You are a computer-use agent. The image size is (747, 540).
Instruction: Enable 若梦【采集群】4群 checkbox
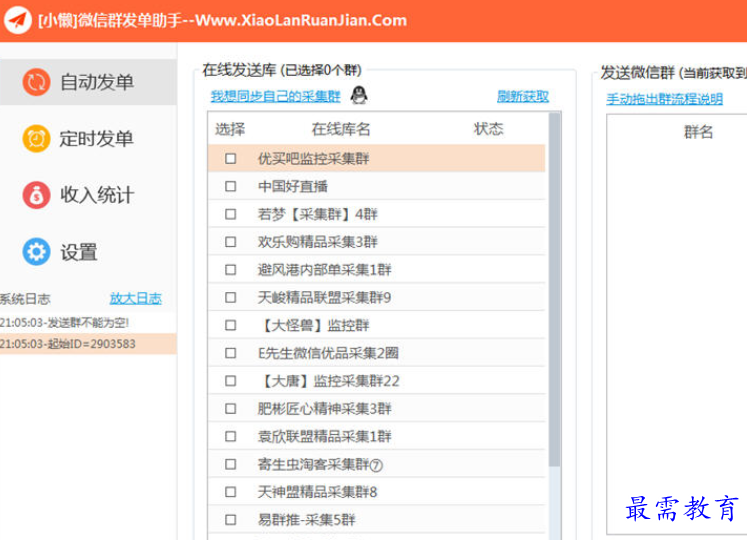click(231, 214)
